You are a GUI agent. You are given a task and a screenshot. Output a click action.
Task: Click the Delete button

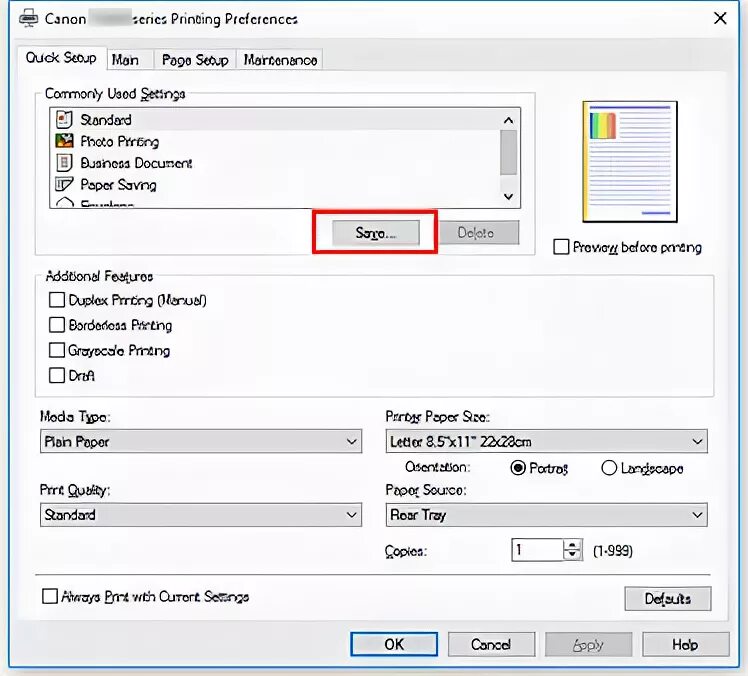tap(479, 233)
